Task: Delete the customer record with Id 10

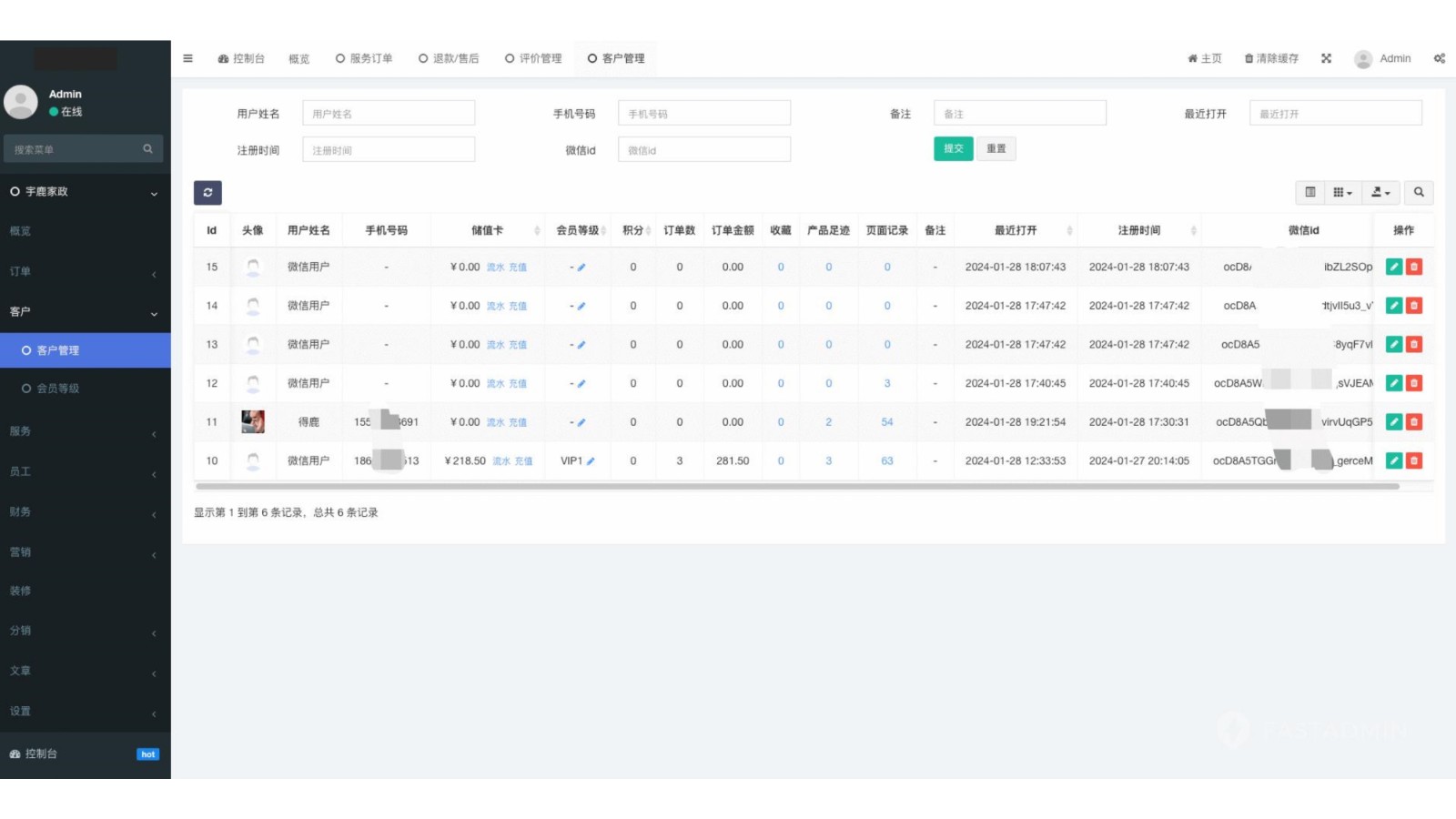Action: tap(1414, 460)
